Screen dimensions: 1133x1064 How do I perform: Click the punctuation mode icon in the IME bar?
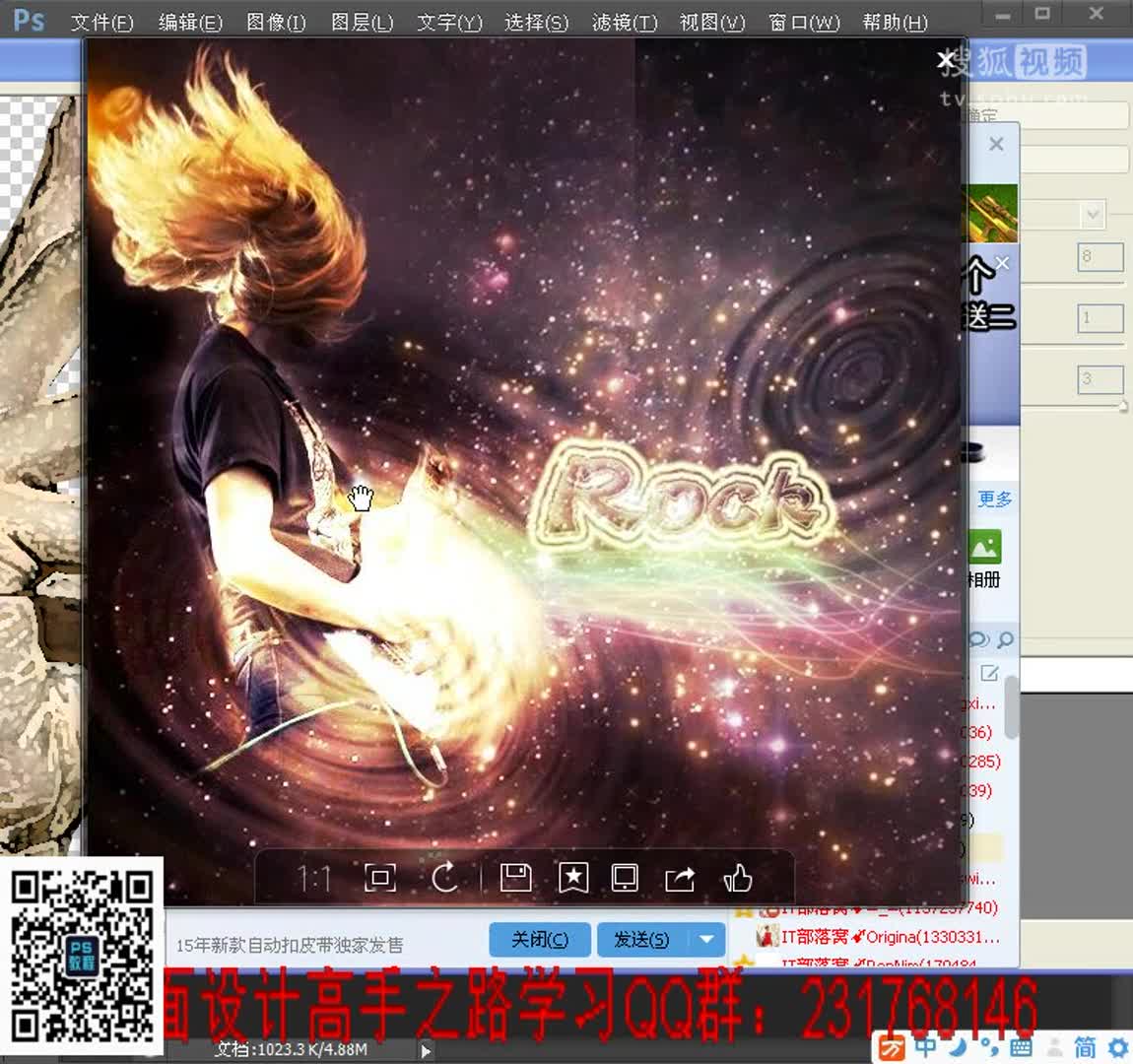tap(989, 1046)
